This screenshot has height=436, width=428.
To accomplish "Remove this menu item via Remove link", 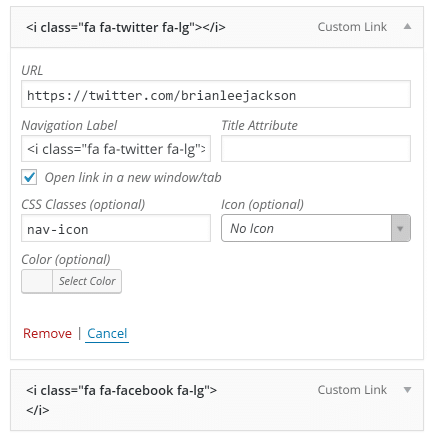I will pos(47,333).
